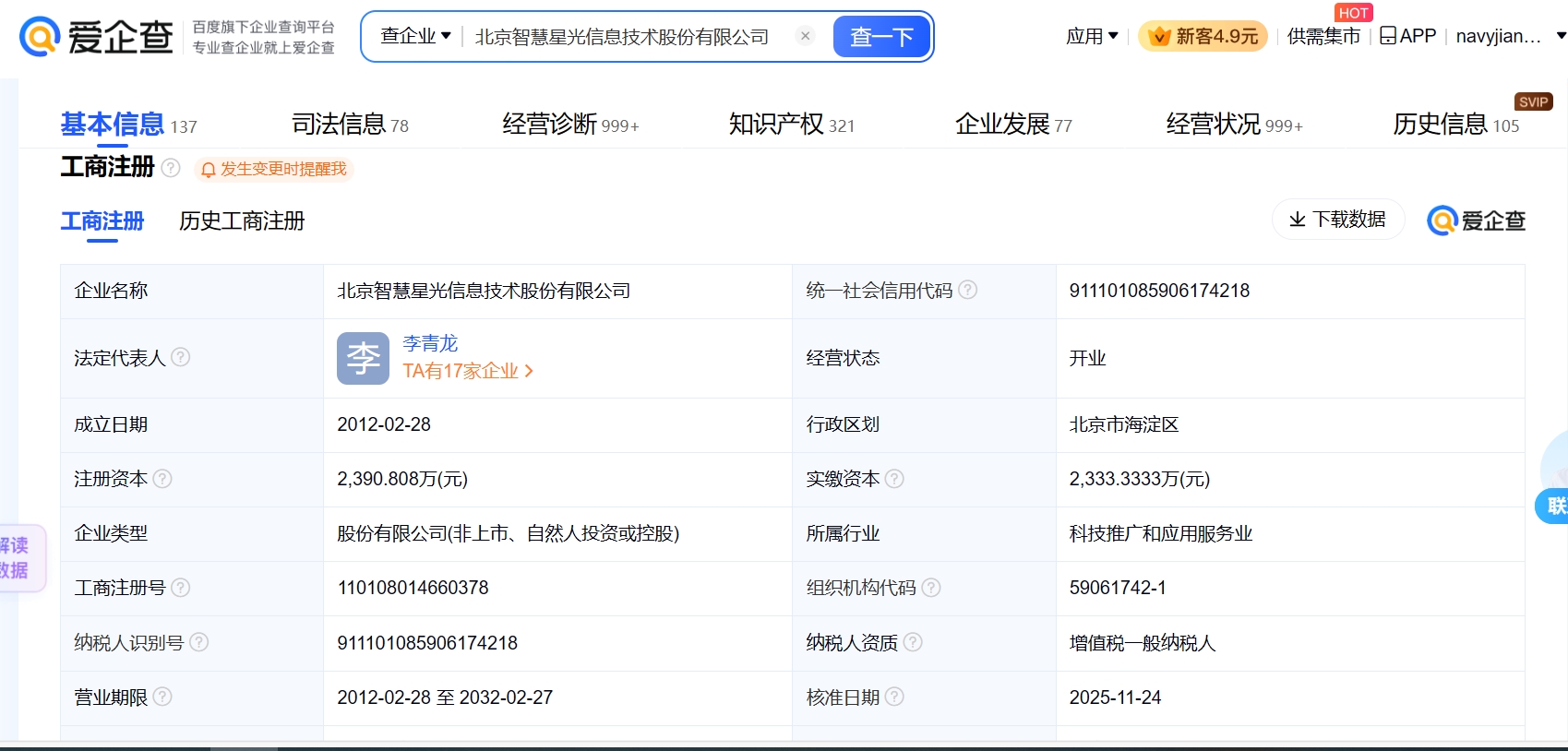Click help icon beside 法定代表人
The image size is (1568, 751).
point(181,357)
